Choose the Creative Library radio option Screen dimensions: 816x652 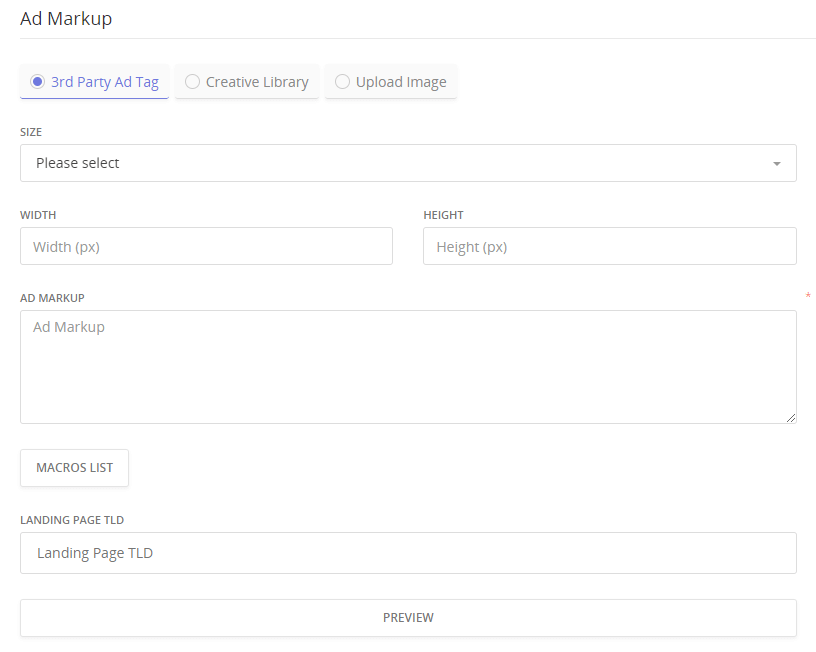click(193, 82)
